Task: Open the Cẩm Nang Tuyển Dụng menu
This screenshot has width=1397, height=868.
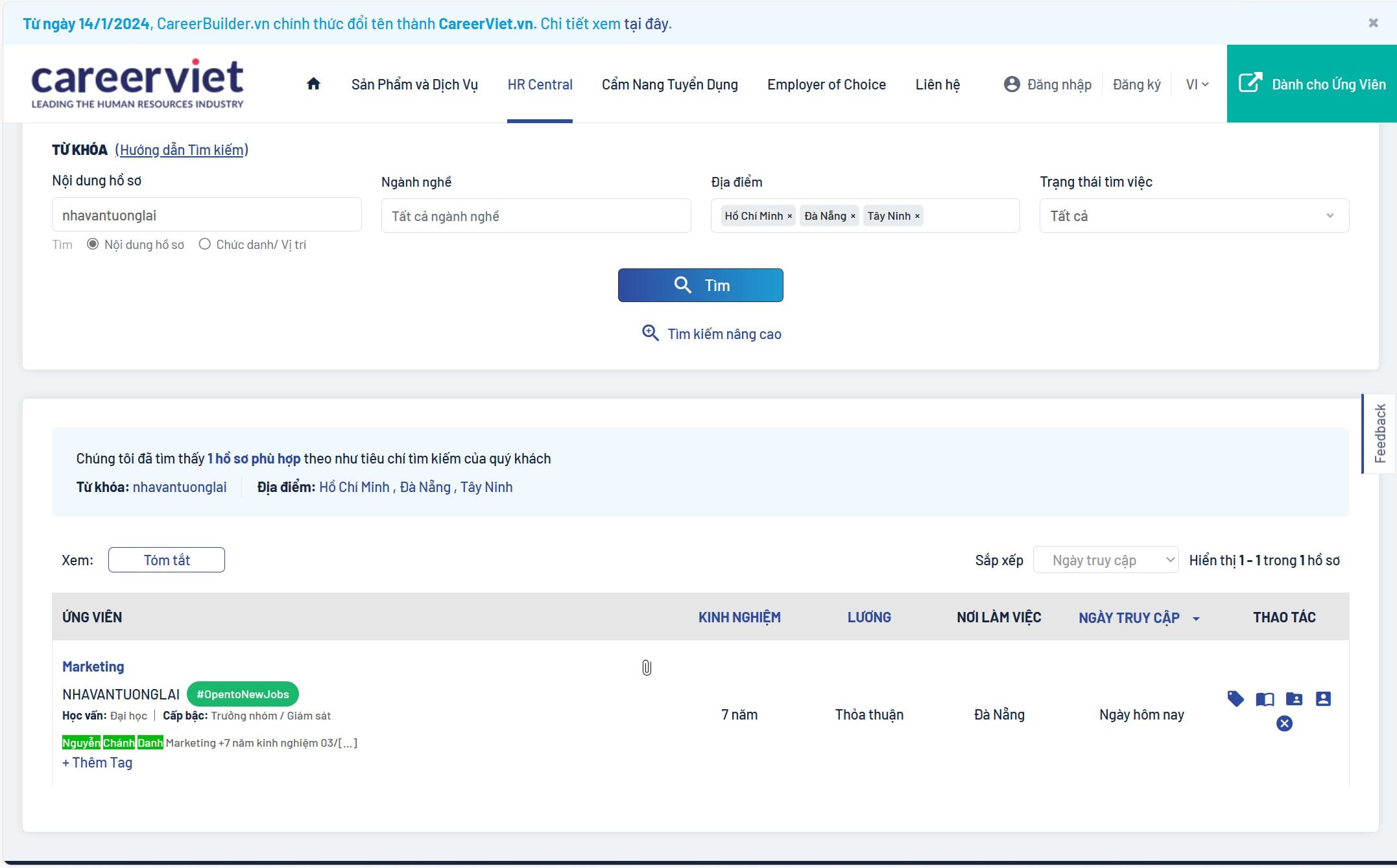Action: click(670, 84)
